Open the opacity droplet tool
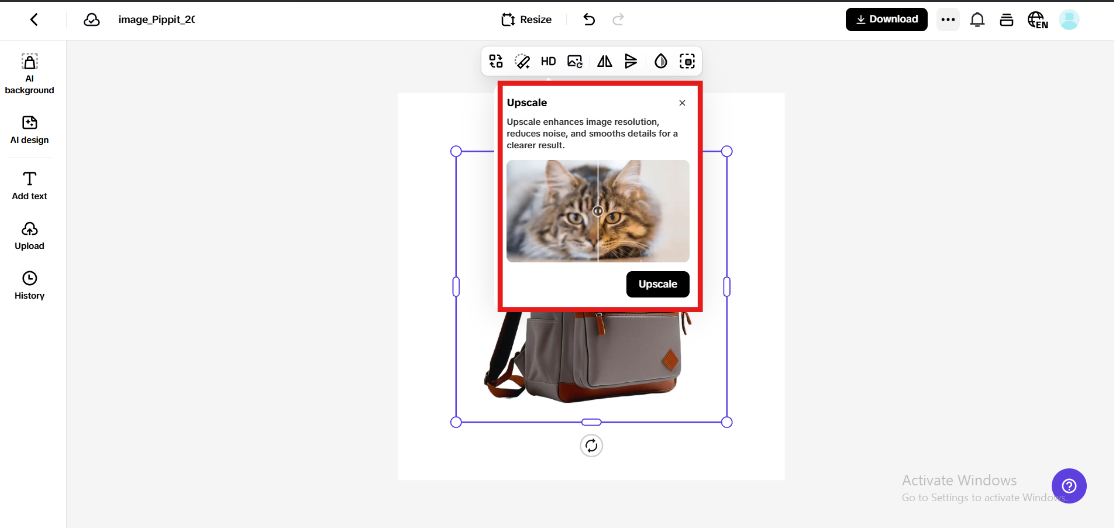1114x528 pixels. pos(660,61)
